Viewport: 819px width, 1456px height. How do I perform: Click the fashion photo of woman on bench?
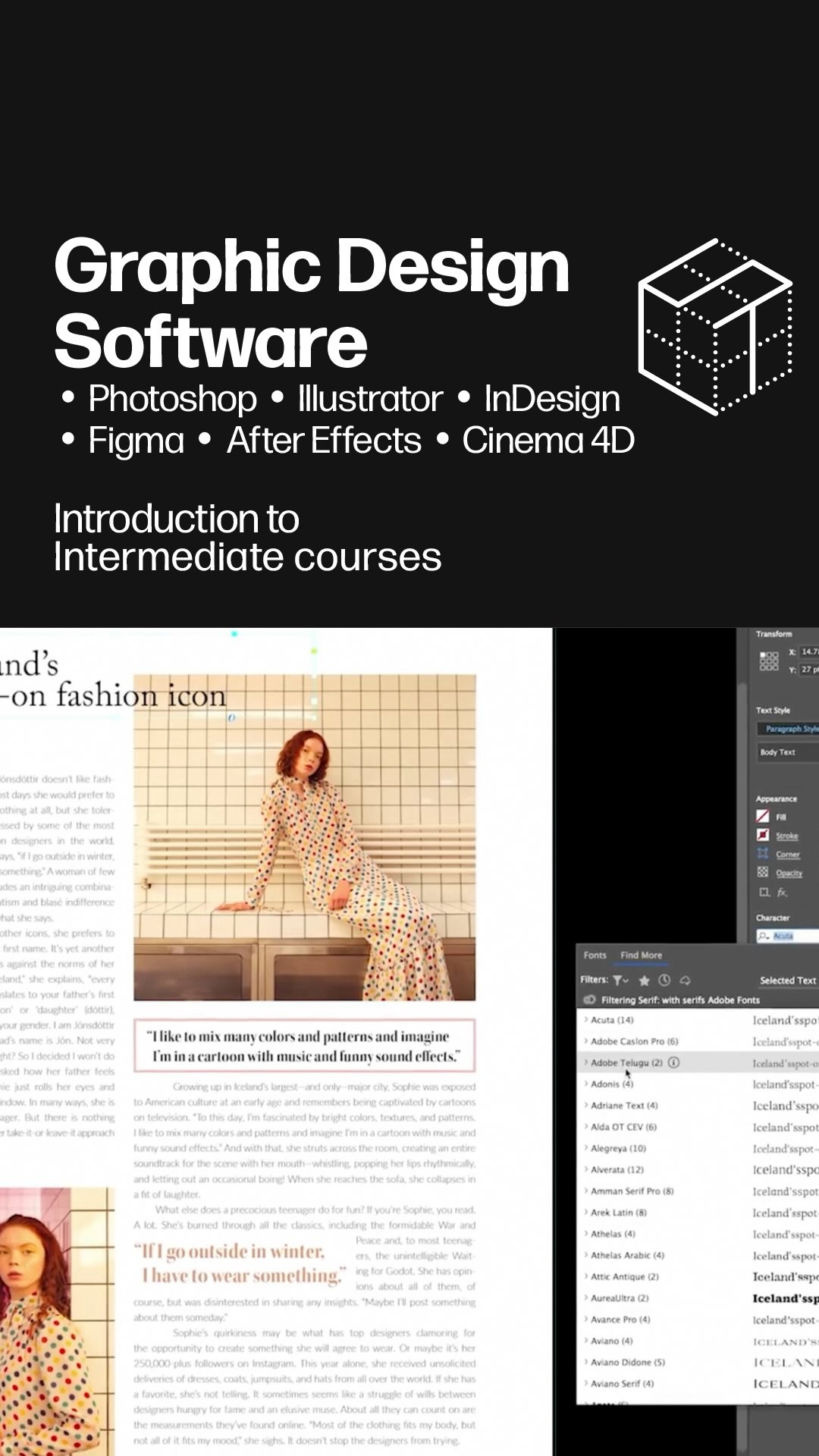[305, 837]
